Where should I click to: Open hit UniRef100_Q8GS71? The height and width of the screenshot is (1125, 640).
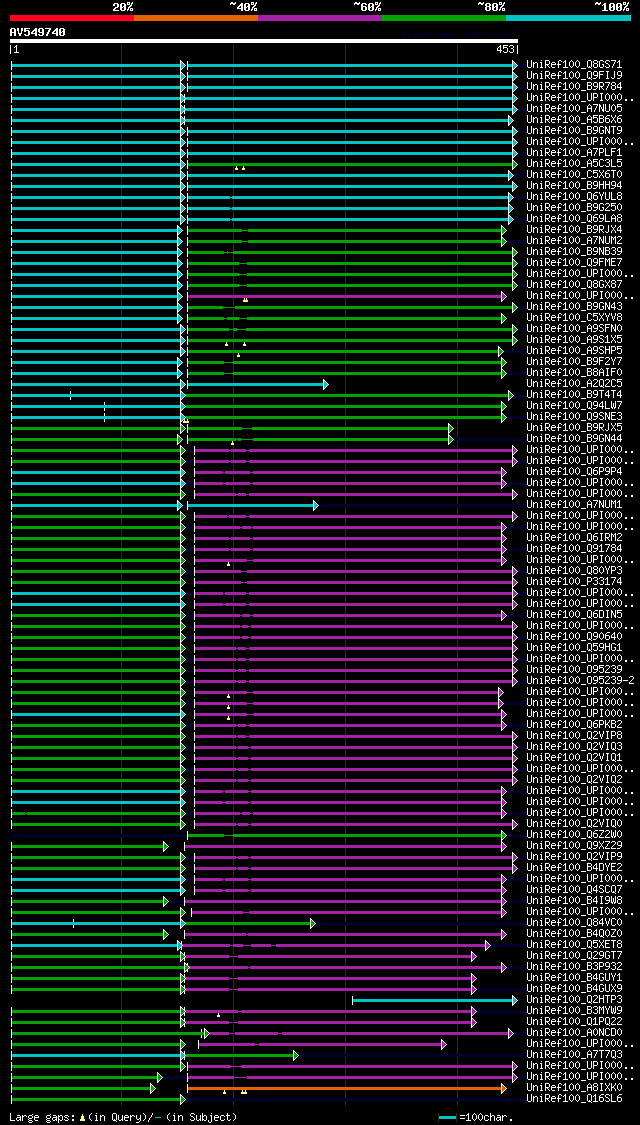tap(574, 65)
